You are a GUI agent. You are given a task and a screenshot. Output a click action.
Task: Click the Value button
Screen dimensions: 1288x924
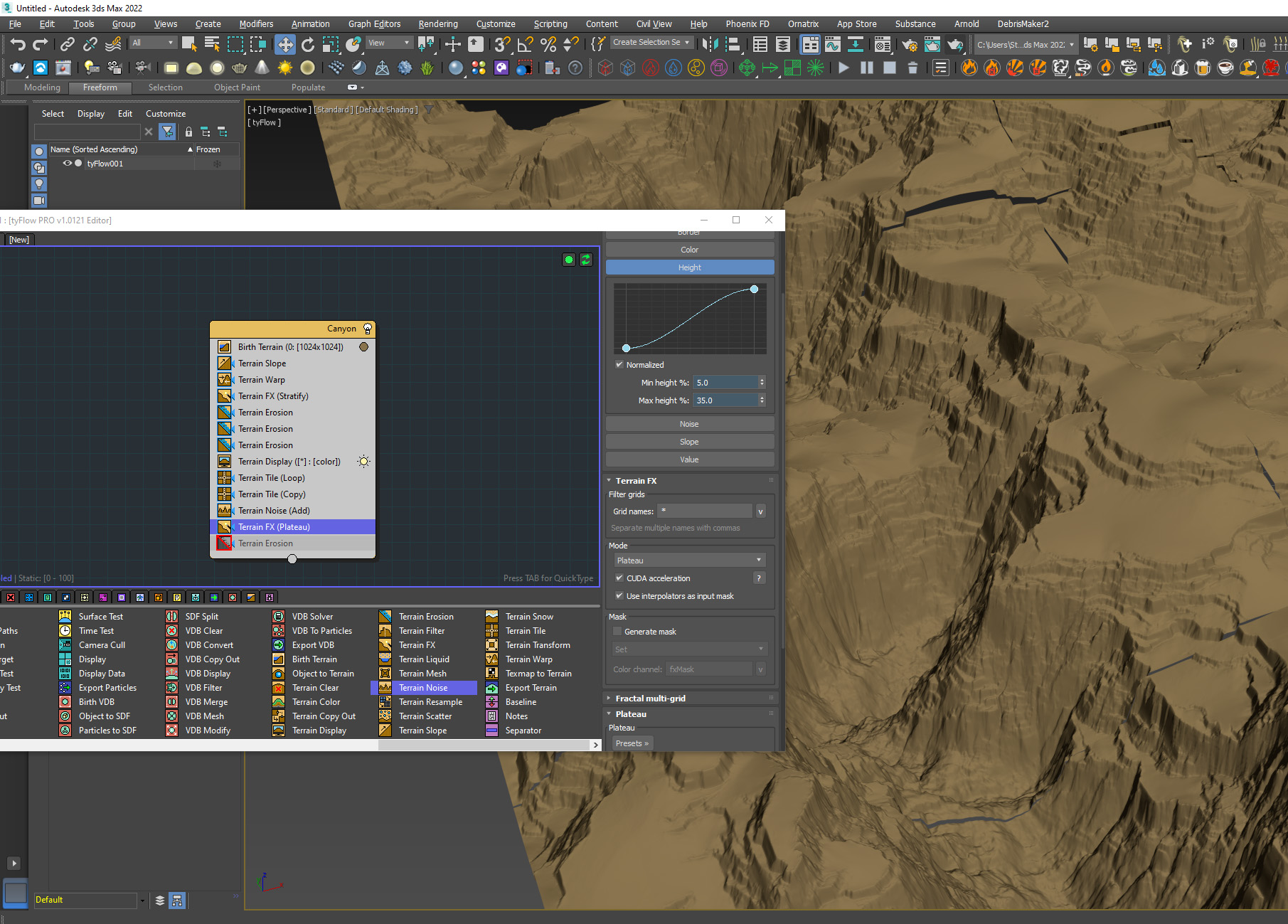[689, 460]
